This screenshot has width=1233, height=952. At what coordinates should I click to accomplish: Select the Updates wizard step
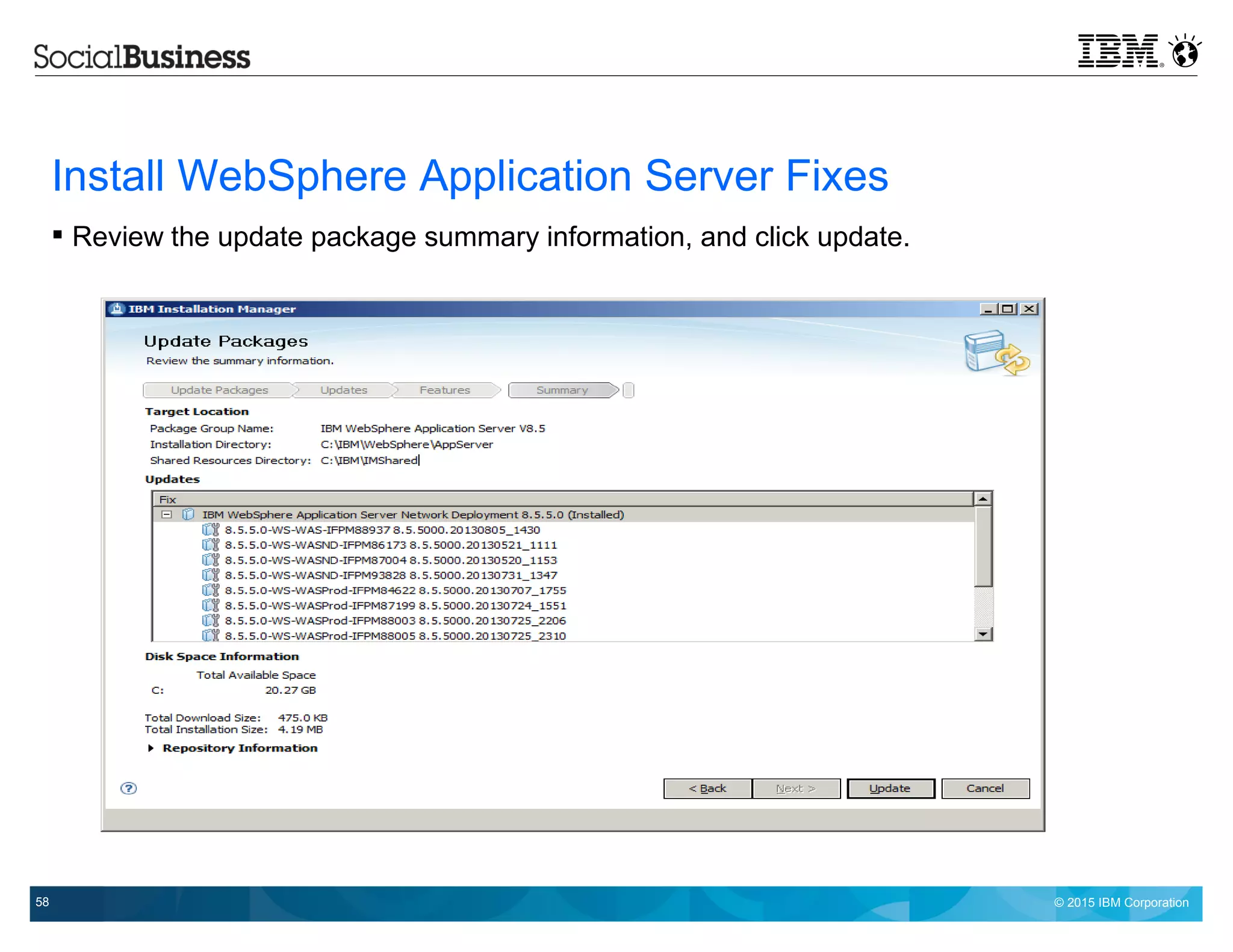344,390
